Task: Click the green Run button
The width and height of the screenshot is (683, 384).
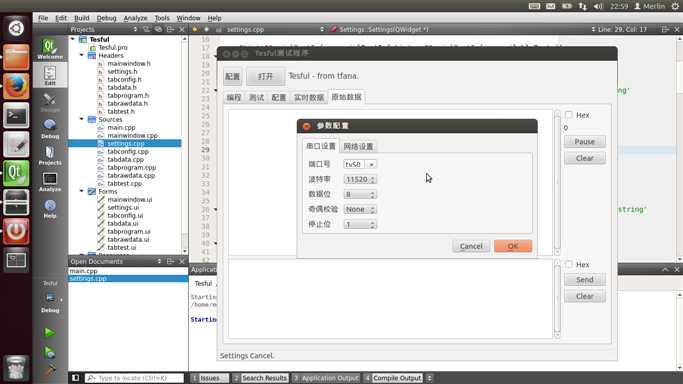Action: (49, 332)
